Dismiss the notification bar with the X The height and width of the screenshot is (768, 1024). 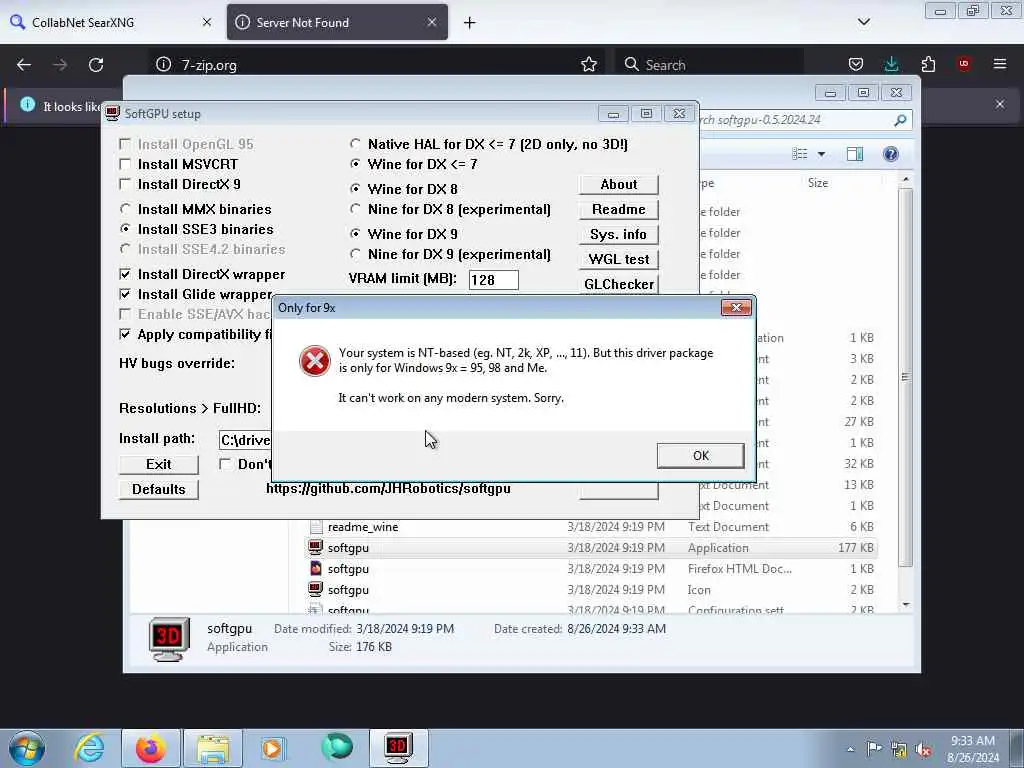(1000, 104)
